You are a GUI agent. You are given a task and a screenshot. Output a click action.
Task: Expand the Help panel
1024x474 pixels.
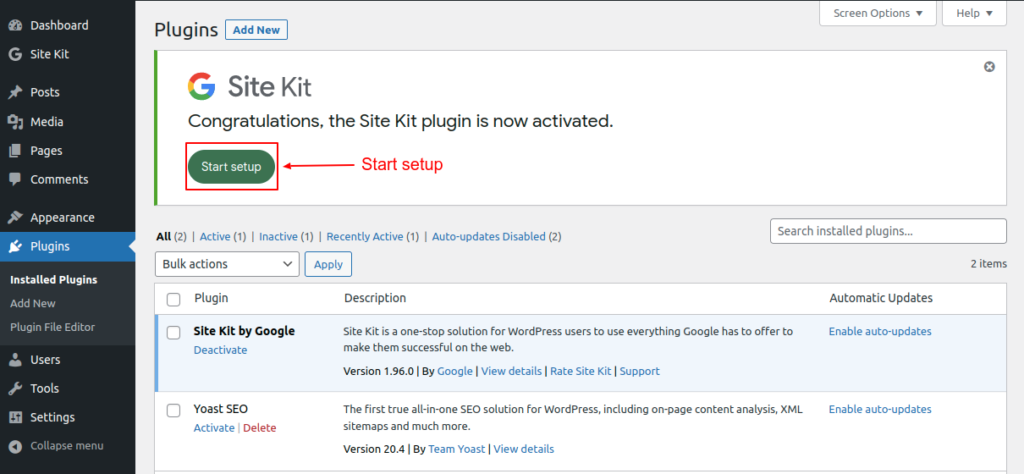[974, 13]
